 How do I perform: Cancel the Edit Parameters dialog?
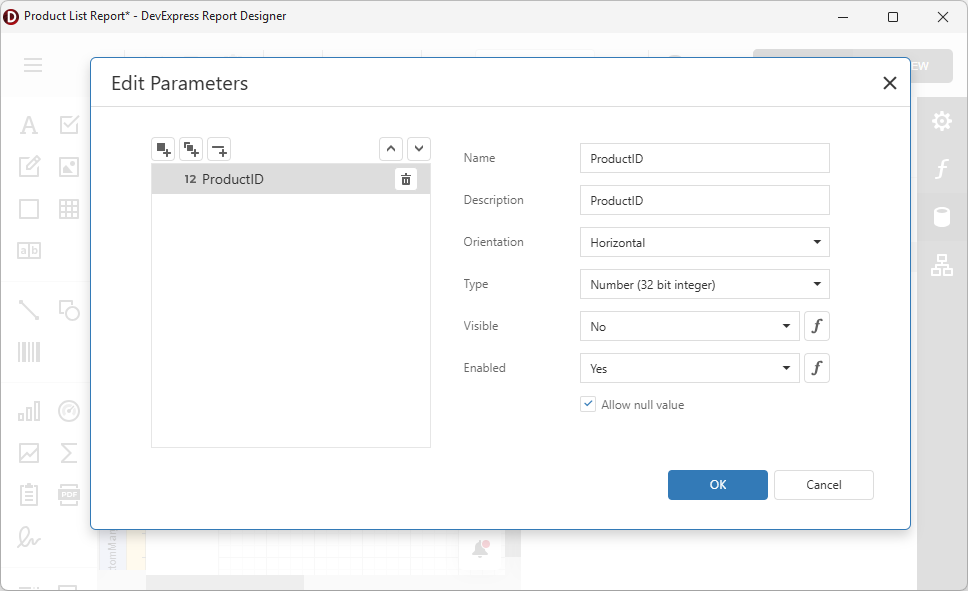point(823,485)
